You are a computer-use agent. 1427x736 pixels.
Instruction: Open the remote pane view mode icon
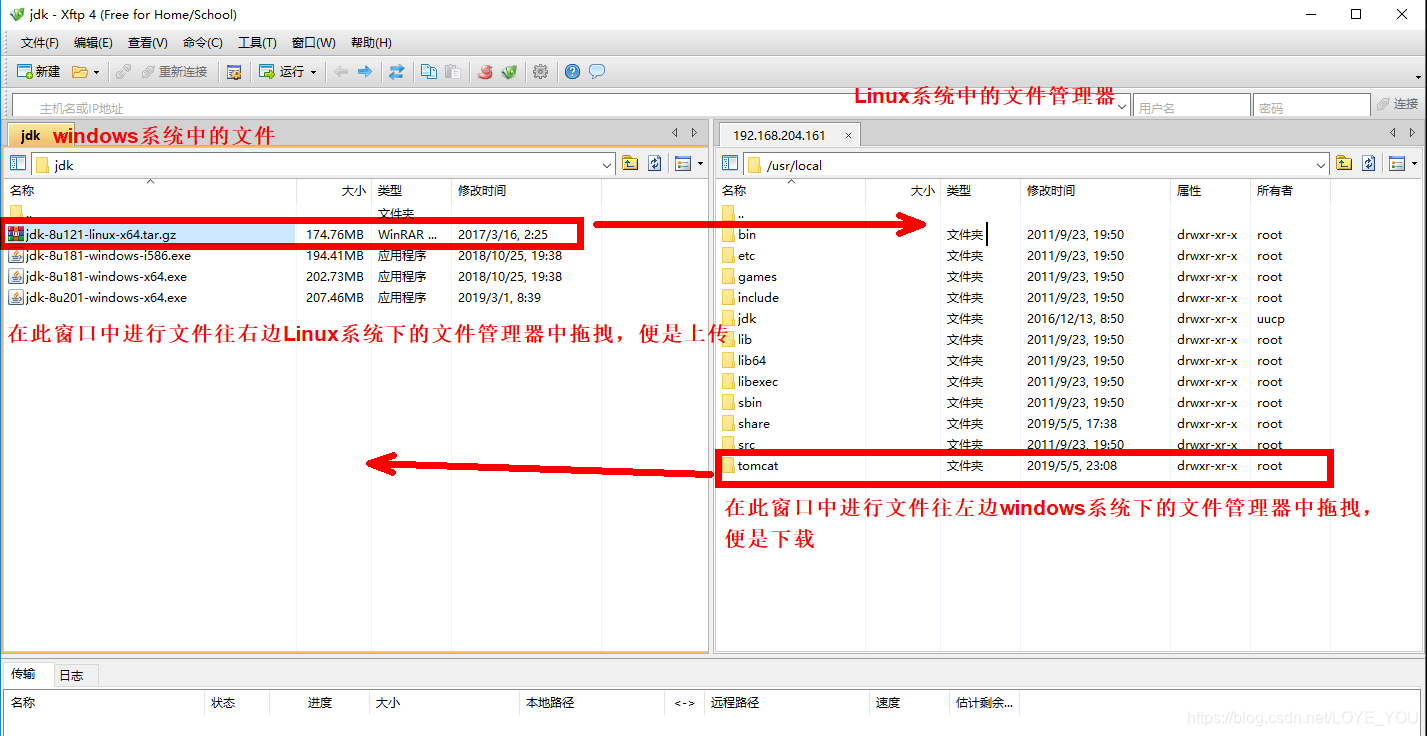tap(1397, 164)
